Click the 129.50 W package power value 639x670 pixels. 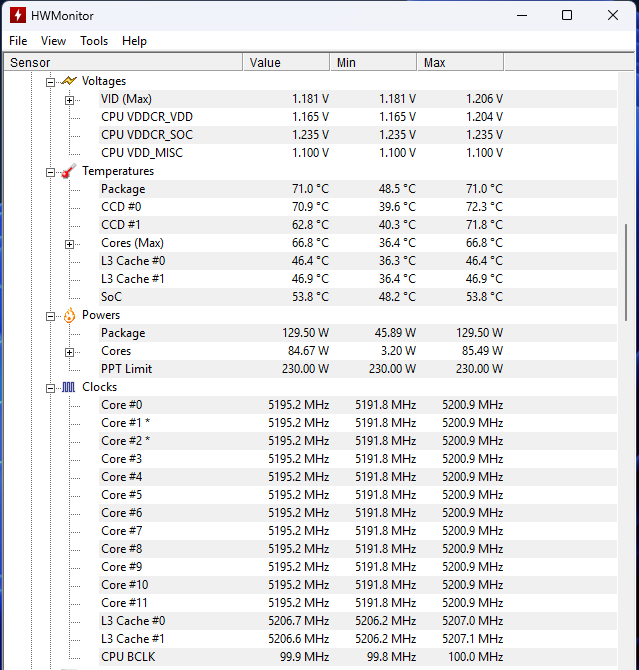coord(305,333)
